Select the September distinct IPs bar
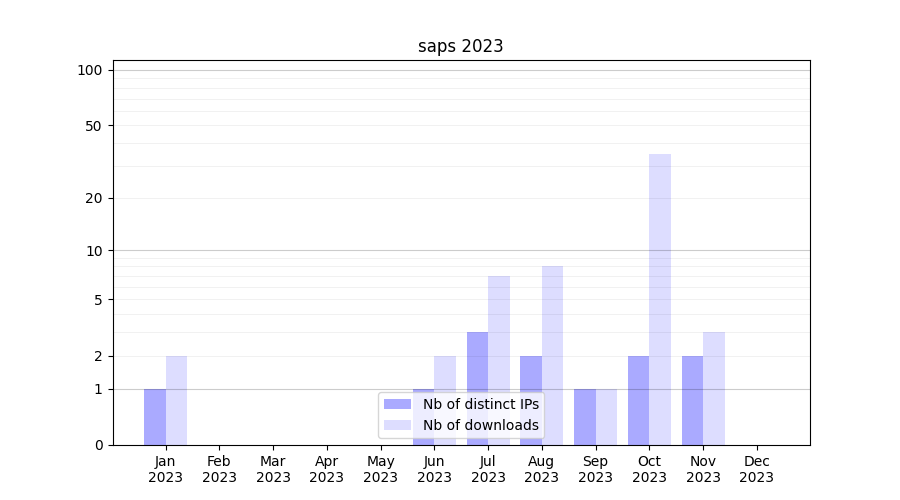Screen dimensions: 900x500 point(584,417)
